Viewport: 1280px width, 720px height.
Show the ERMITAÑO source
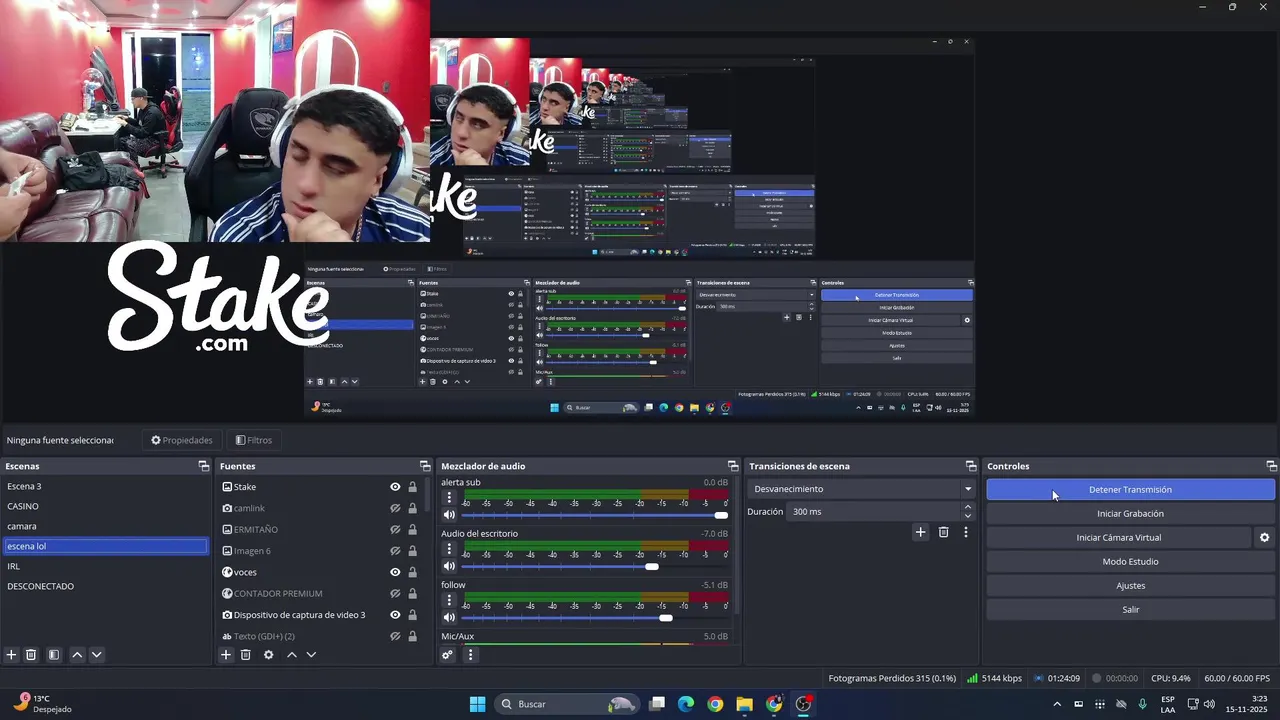pyautogui.click(x=395, y=530)
